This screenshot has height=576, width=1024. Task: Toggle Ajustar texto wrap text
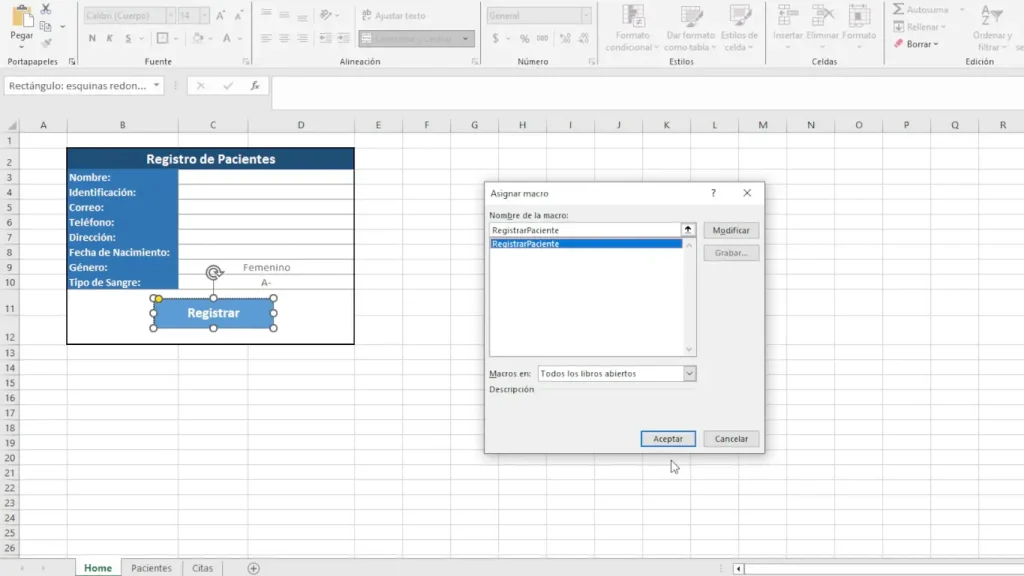click(x=393, y=16)
